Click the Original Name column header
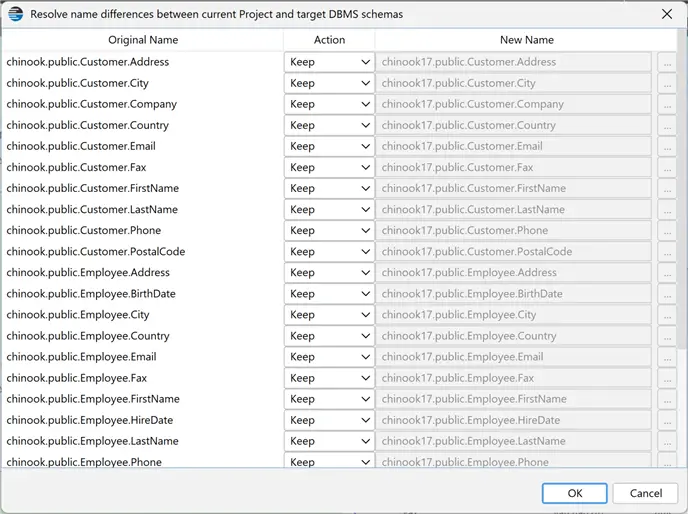Screen dimensions: 688x514 (x=143, y=40)
